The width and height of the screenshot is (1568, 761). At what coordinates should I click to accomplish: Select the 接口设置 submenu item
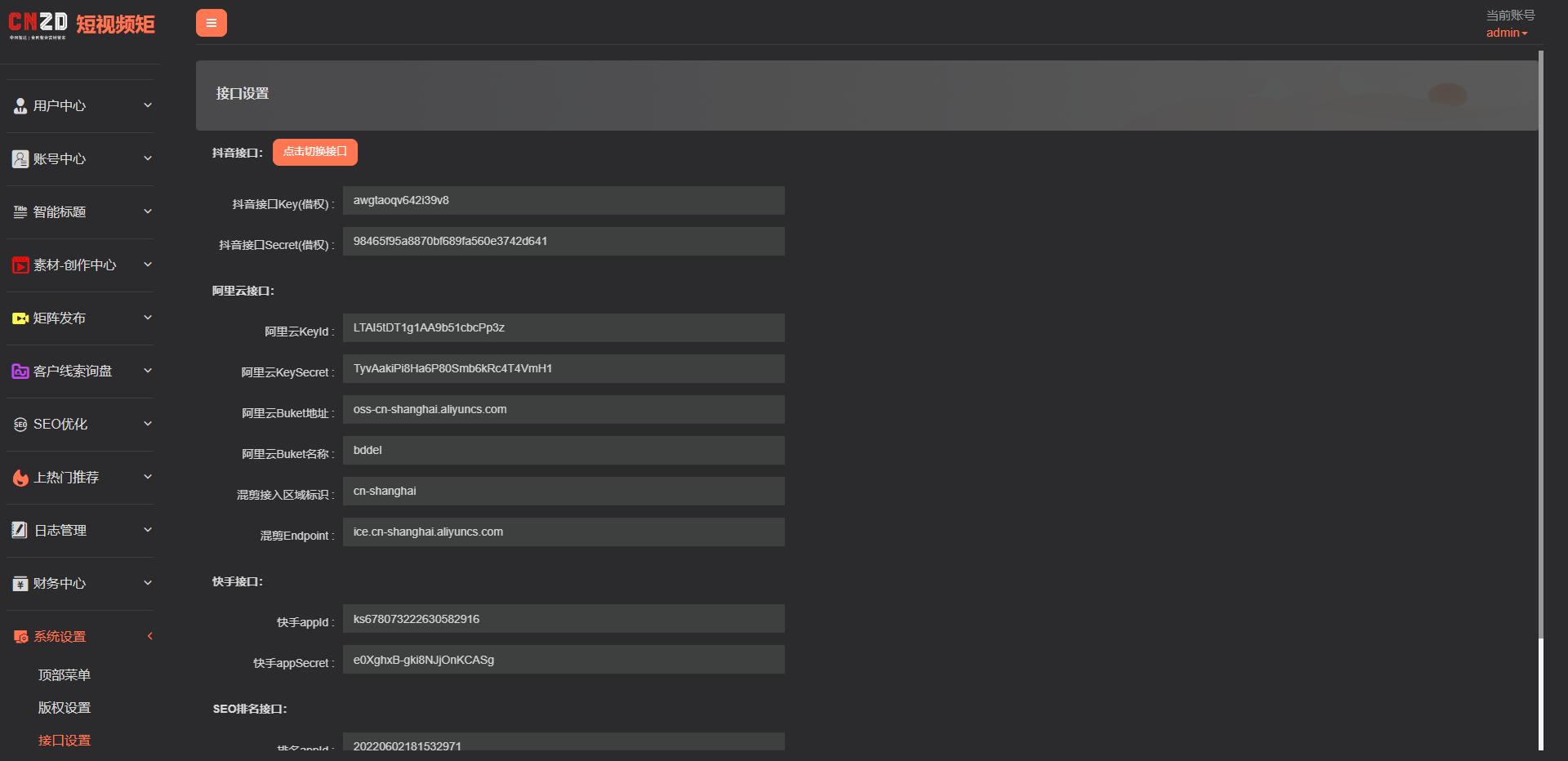tap(64, 741)
